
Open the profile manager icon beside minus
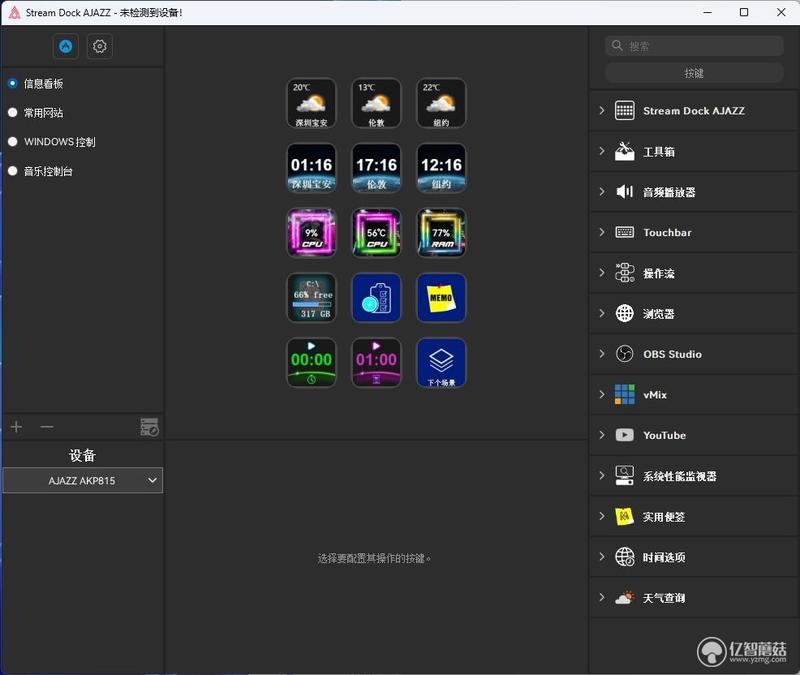tap(149, 427)
